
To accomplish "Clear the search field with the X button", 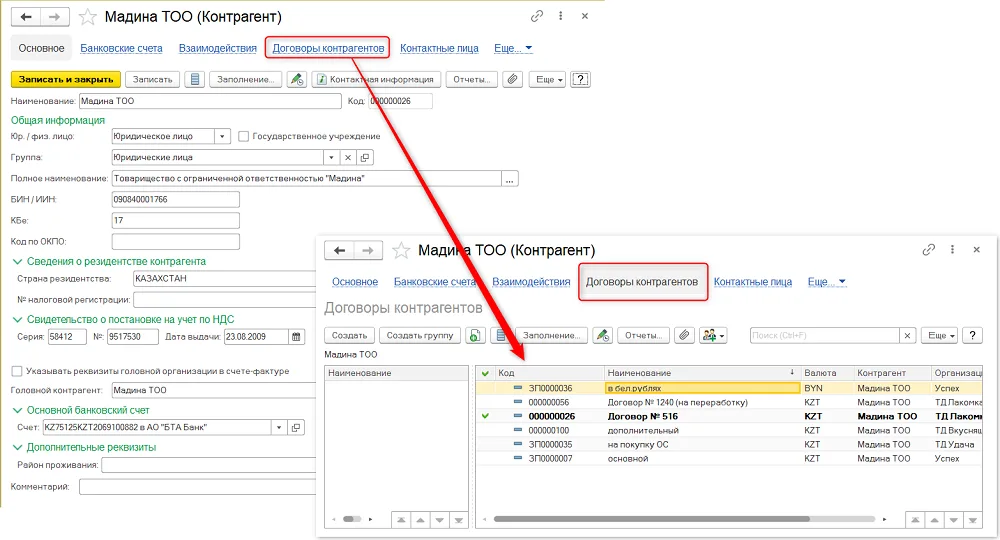I will tap(907, 335).
